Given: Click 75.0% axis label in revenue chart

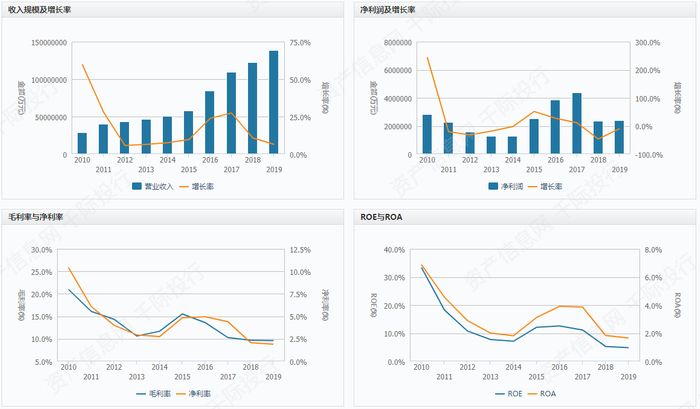Looking at the screenshot, I should point(300,43).
